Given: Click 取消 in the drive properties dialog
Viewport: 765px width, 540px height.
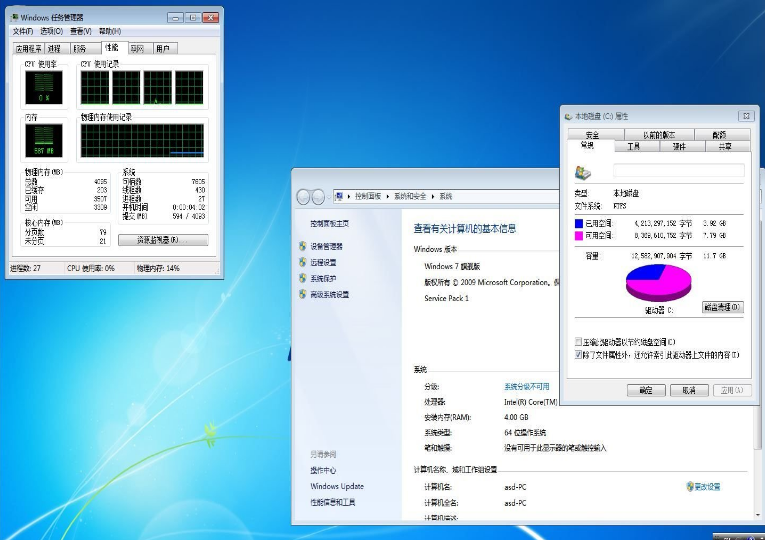Looking at the screenshot, I should tap(689, 390).
